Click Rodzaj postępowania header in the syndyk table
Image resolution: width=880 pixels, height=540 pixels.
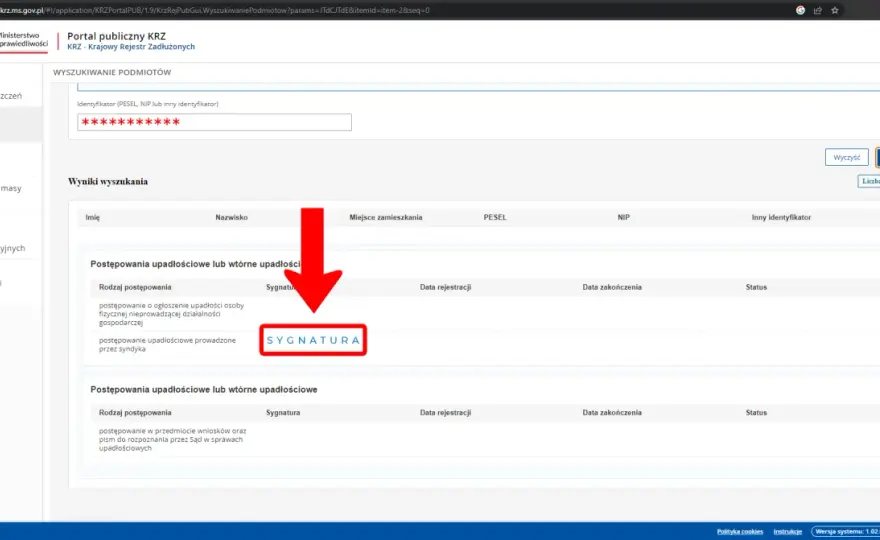[x=135, y=287]
